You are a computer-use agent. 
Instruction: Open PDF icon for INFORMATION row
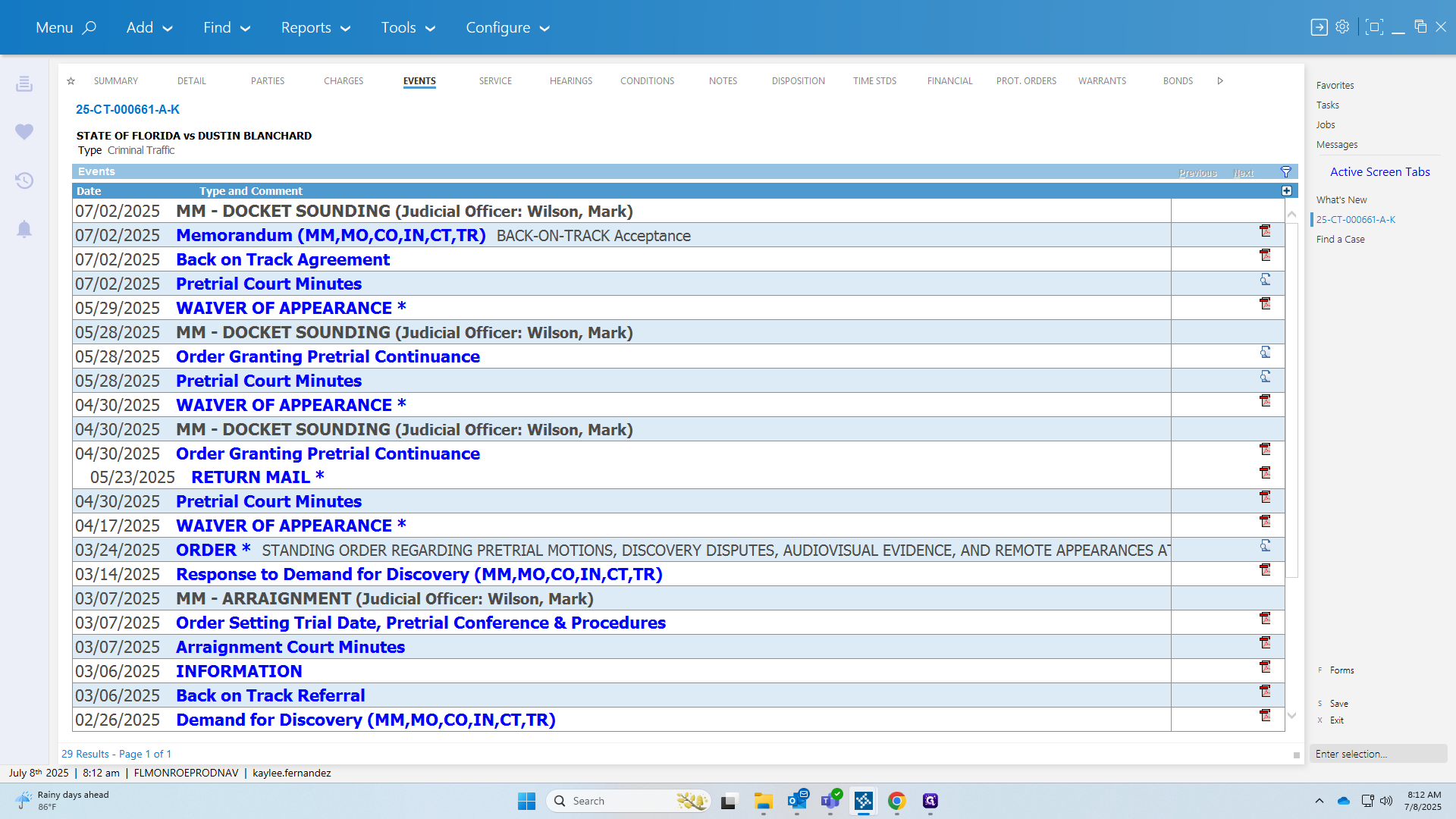click(1265, 667)
